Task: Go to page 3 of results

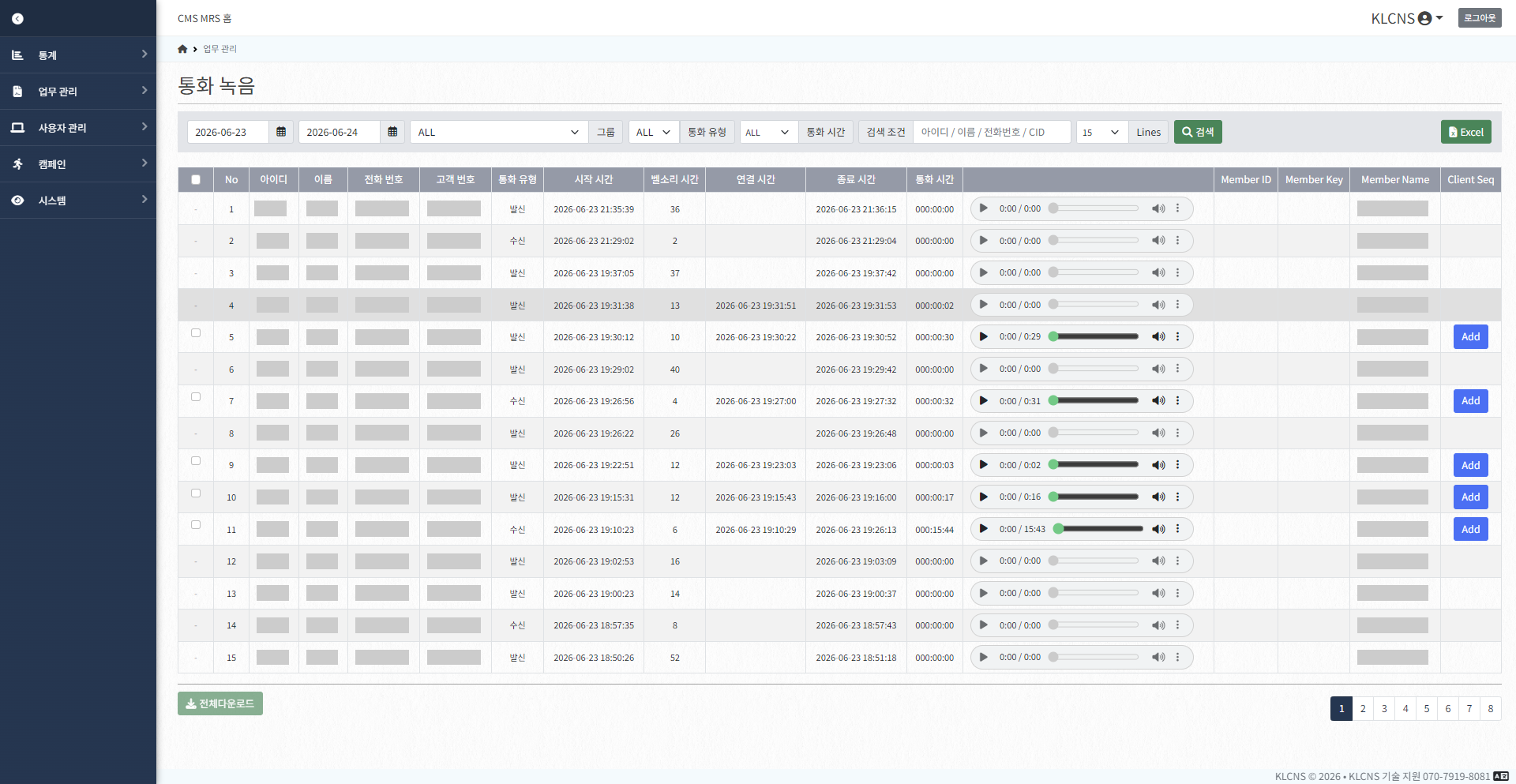Action: pos(1384,708)
